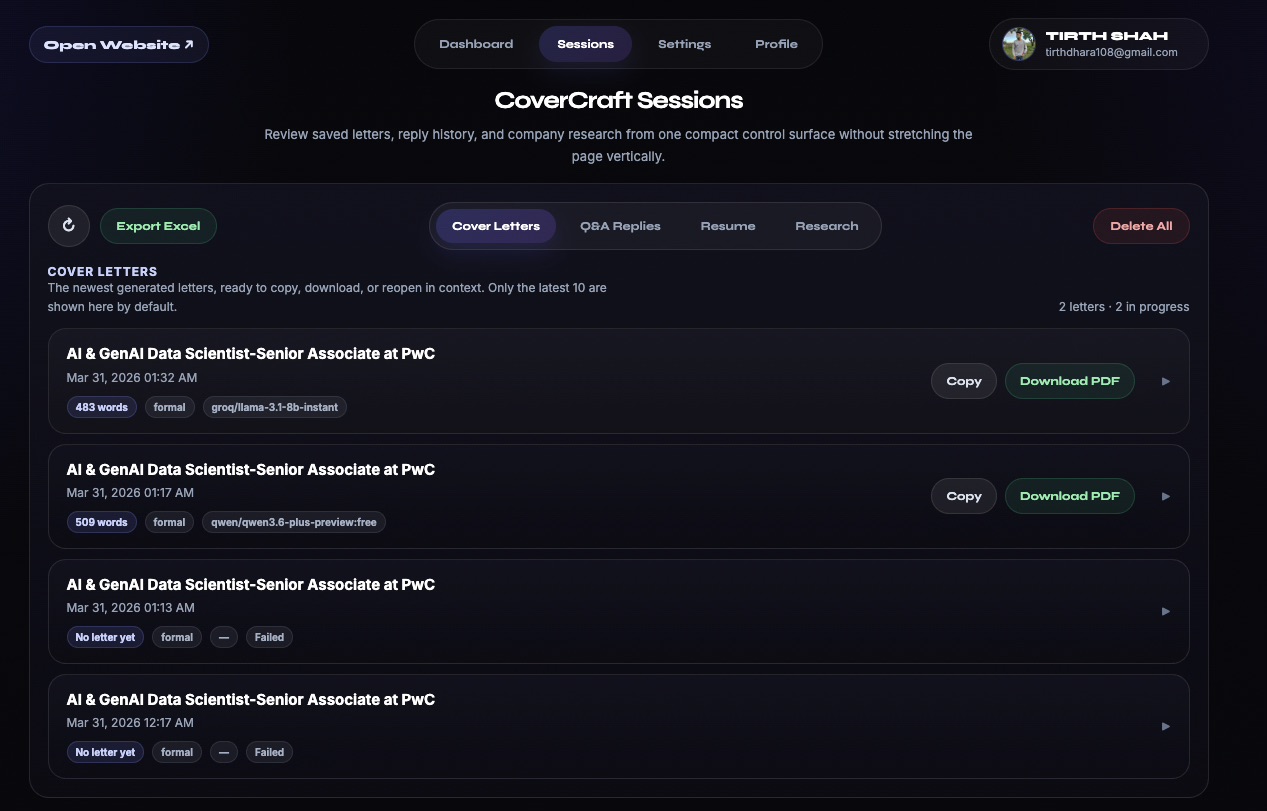Image resolution: width=1267 pixels, height=811 pixels.
Task: Click the qwen/qwen3.6-plus-preview:free model tag
Action: pyautogui.click(x=293, y=521)
